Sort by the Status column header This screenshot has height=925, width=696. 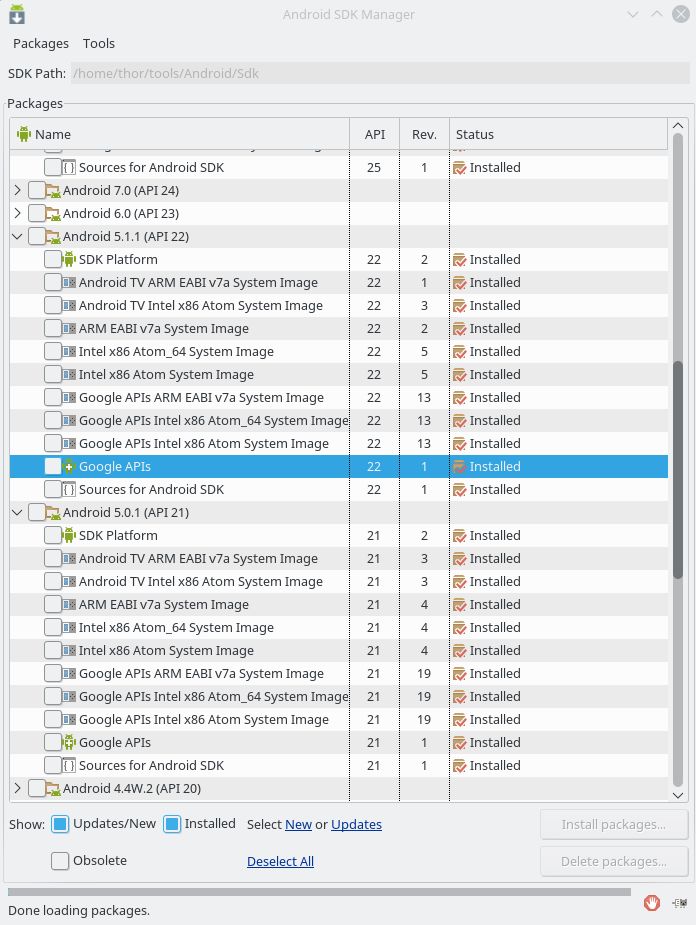[x=558, y=134]
